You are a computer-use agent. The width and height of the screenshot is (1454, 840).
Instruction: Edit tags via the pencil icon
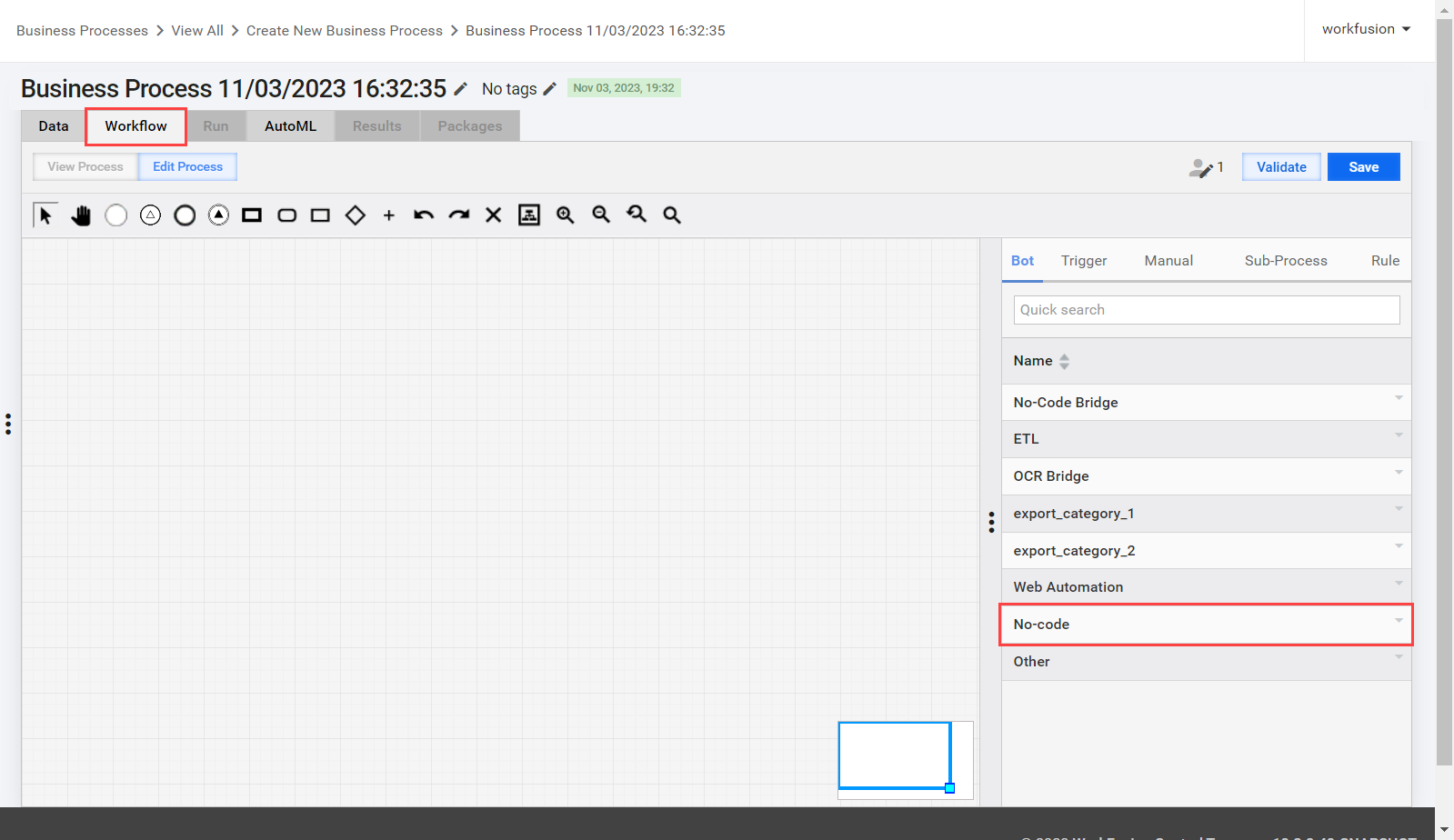coord(549,89)
